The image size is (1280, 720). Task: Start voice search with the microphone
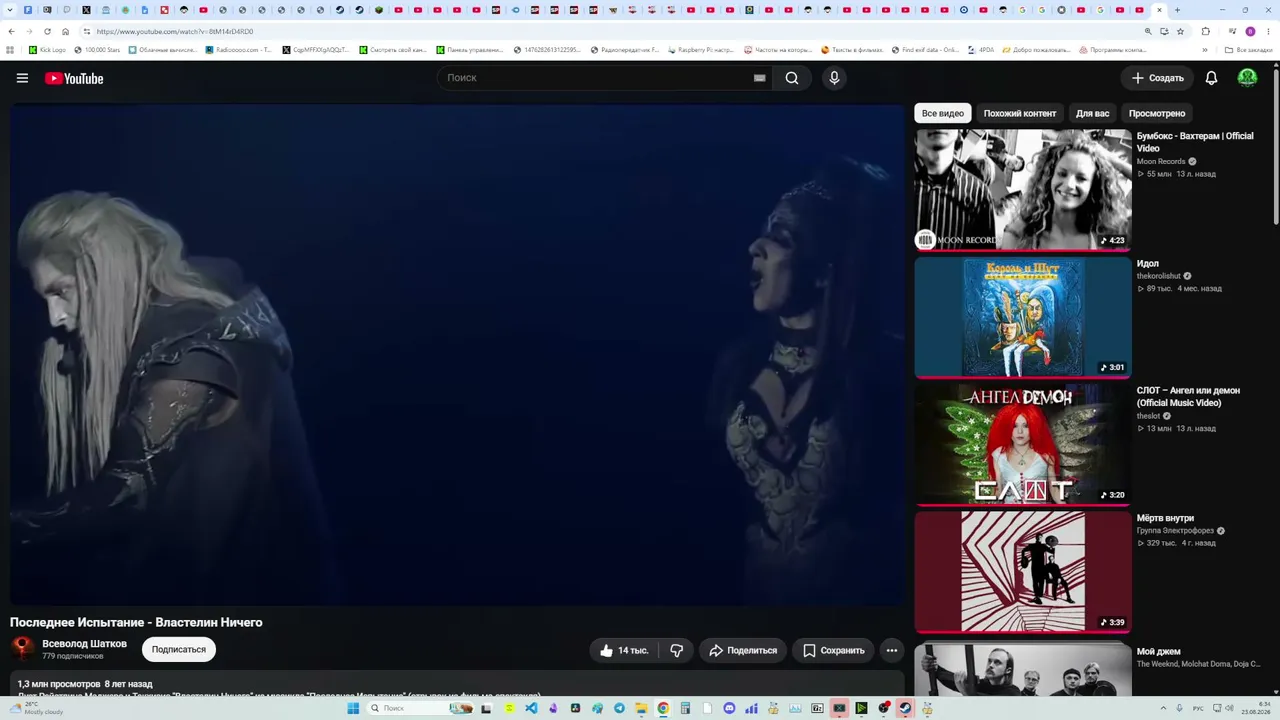tap(834, 78)
